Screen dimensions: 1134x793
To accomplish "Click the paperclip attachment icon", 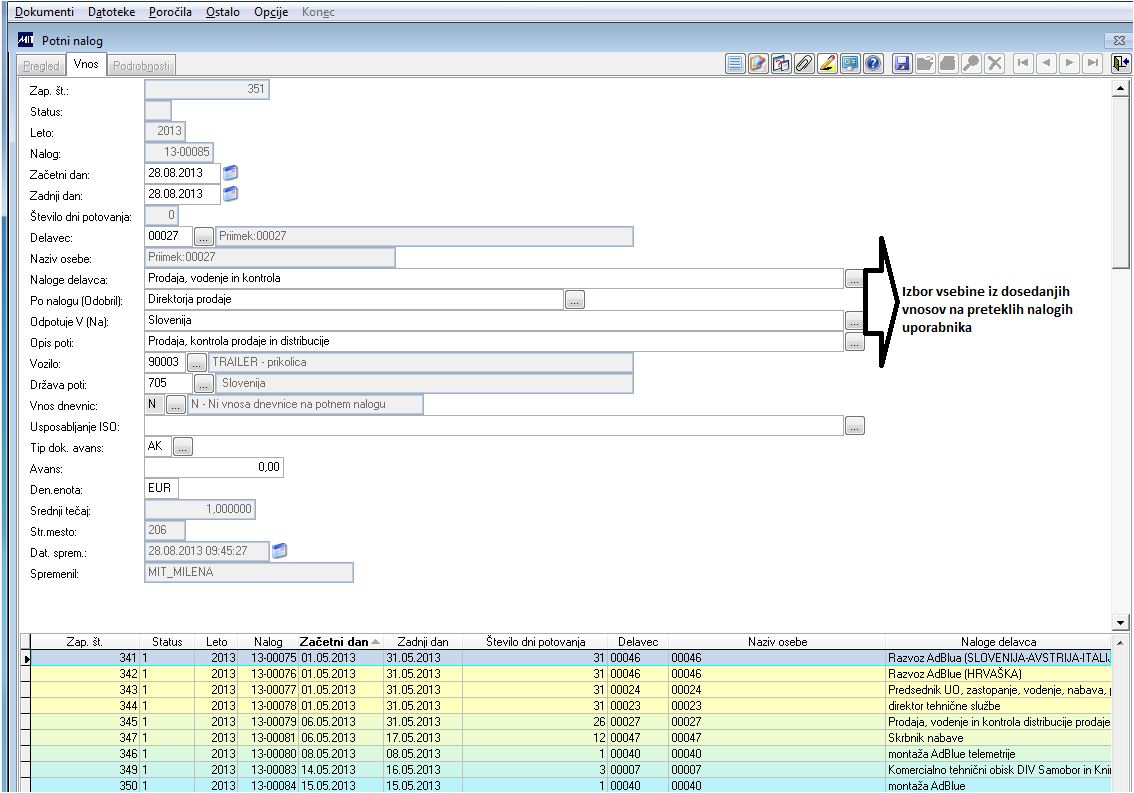I will point(804,64).
